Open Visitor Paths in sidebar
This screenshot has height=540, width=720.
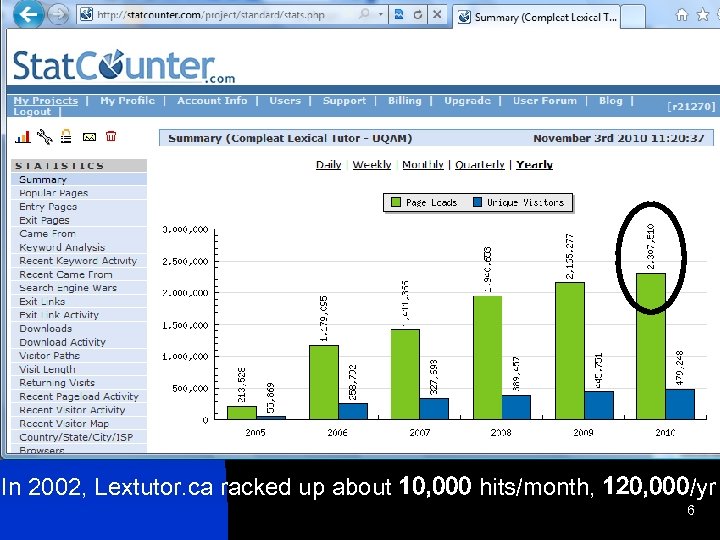click(79, 356)
